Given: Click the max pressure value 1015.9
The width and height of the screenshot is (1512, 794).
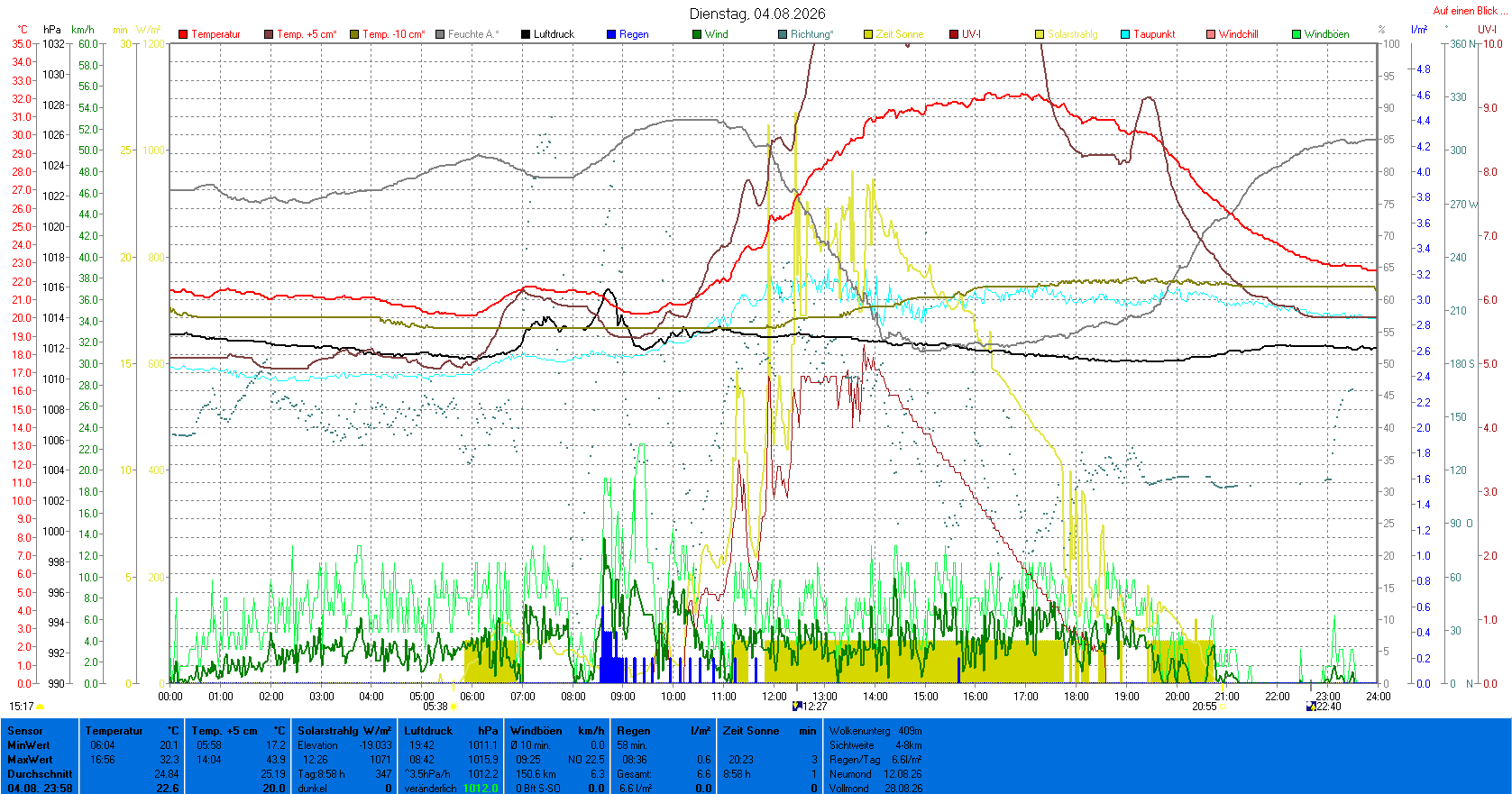Looking at the screenshot, I should click(x=483, y=760).
